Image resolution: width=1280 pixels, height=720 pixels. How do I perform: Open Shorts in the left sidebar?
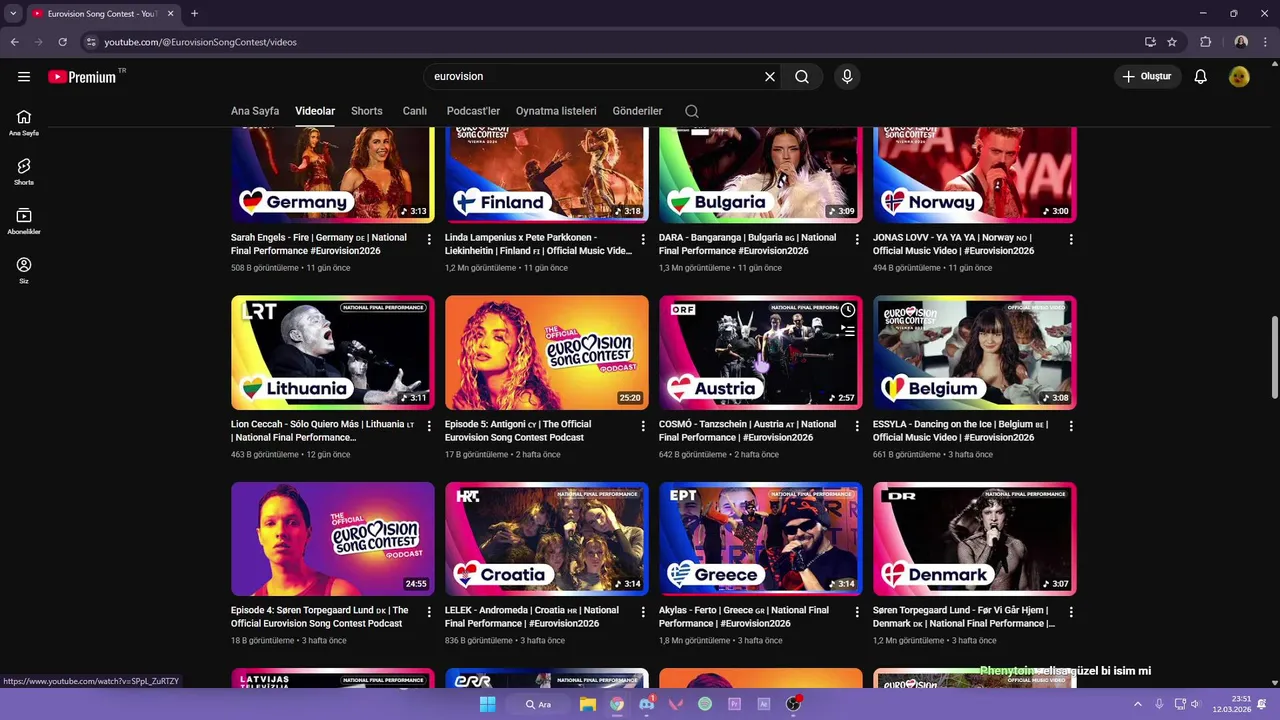(24, 172)
